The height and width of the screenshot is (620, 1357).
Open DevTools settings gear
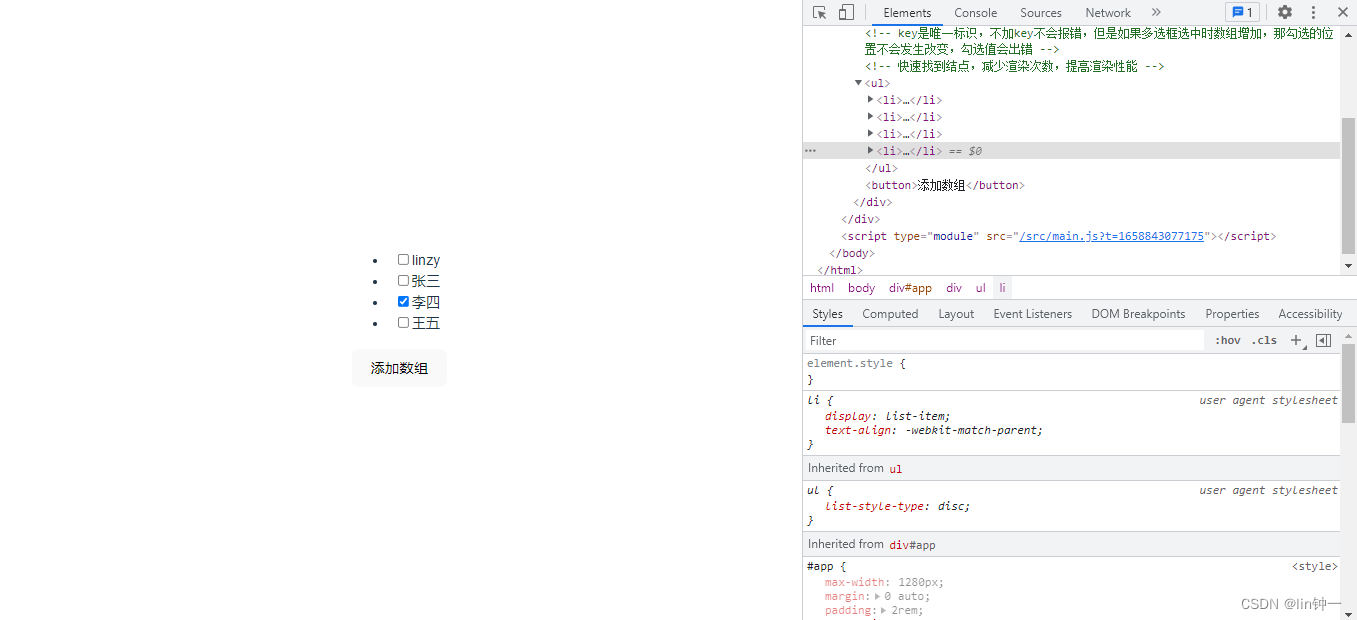pyautogui.click(x=1285, y=12)
